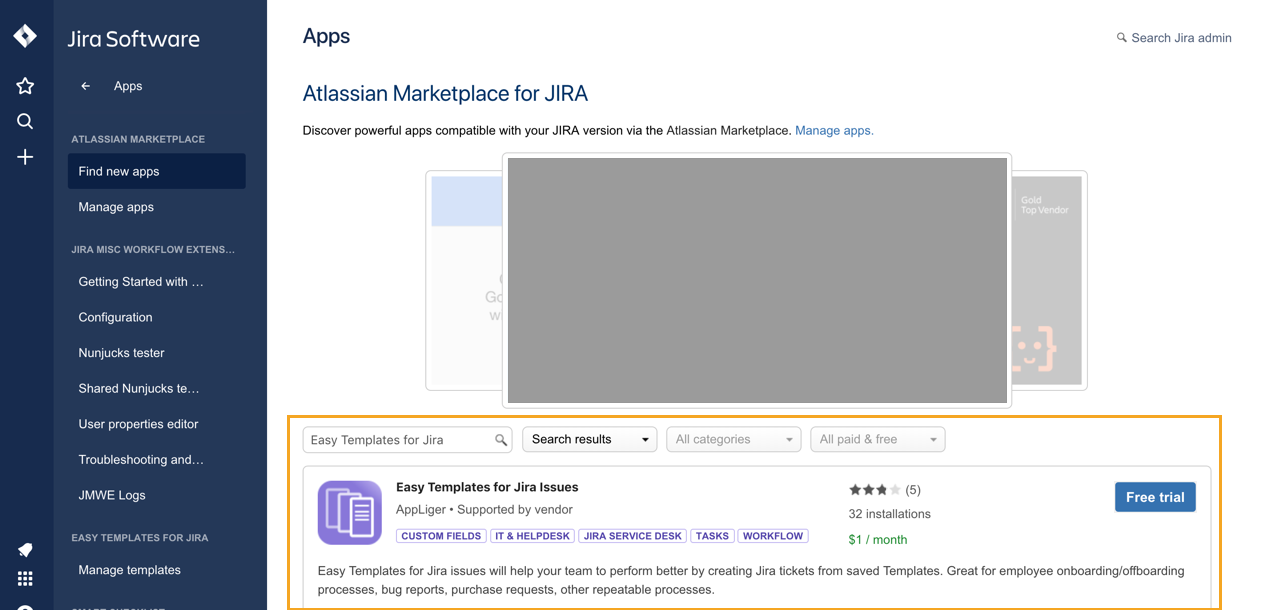1274x610 pixels.
Task: Open search from the sidebar magnifier icon
Action: [x=25, y=122]
